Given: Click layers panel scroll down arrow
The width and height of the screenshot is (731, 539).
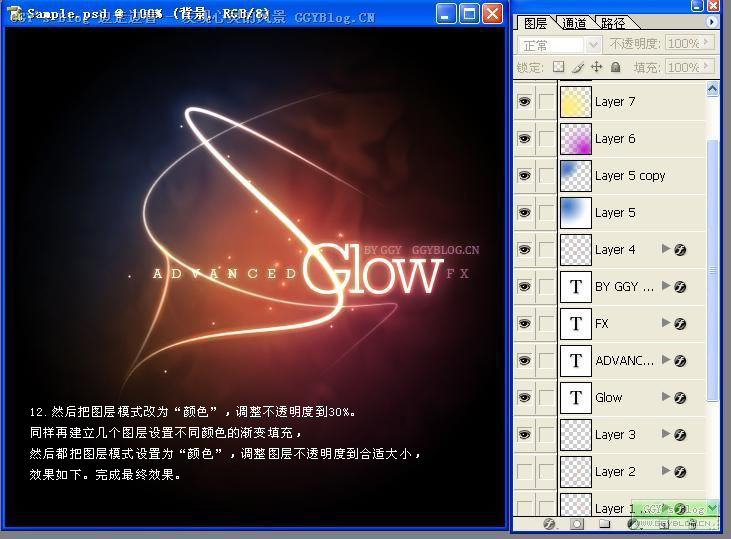Looking at the screenshot, I should (x=712, y=507).
